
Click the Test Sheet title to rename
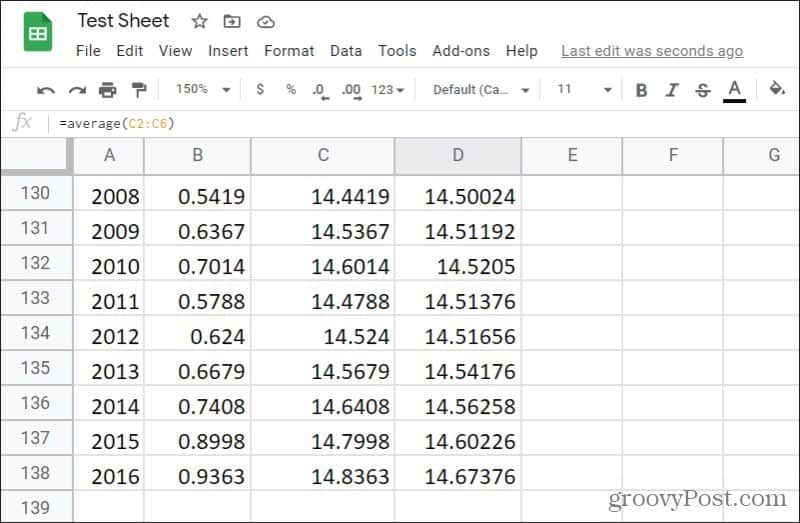[x=123, y=20]
